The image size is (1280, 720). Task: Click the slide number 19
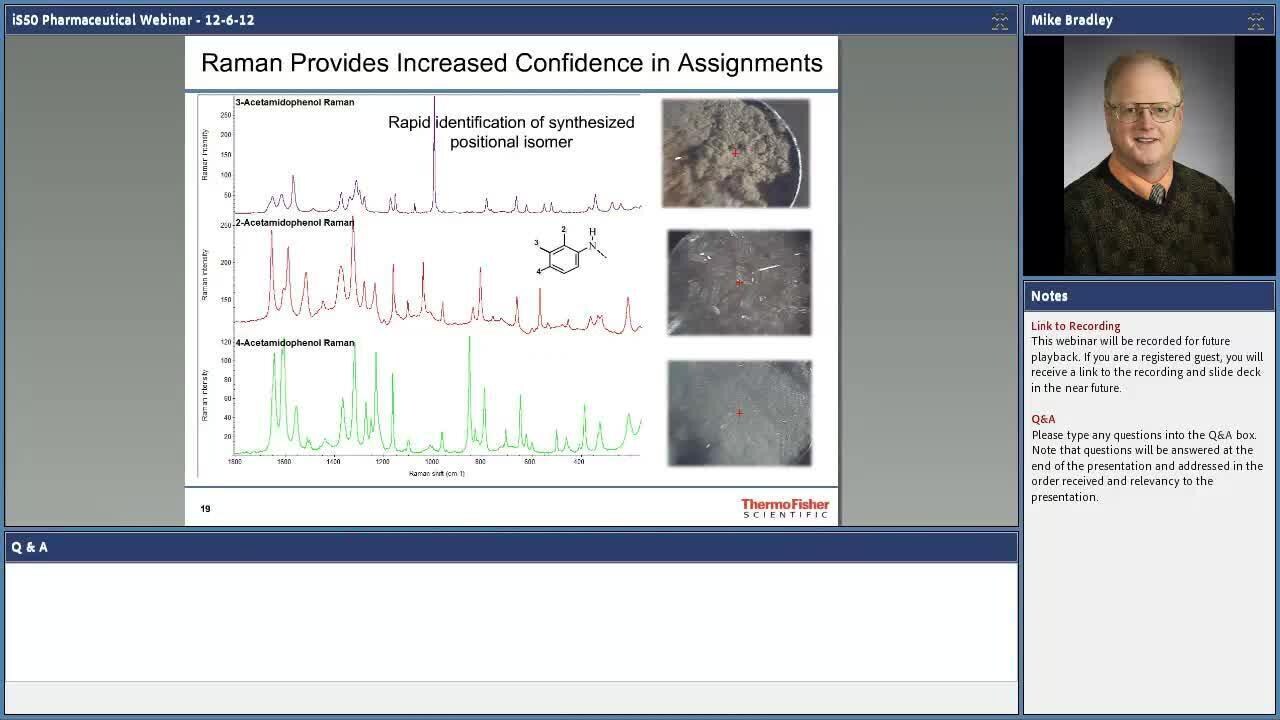205,509
